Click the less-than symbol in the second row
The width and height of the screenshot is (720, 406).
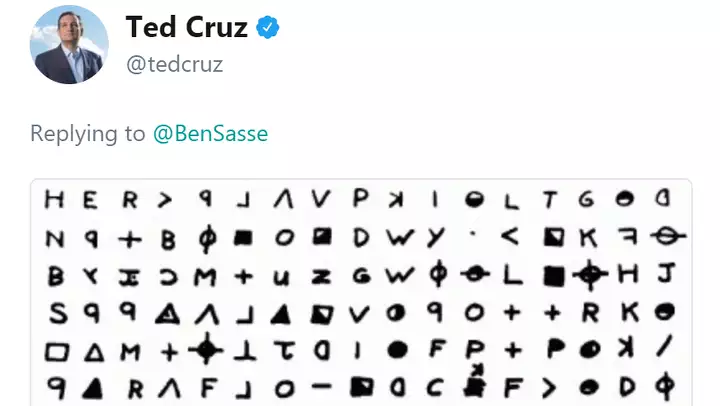click(509, 238)
